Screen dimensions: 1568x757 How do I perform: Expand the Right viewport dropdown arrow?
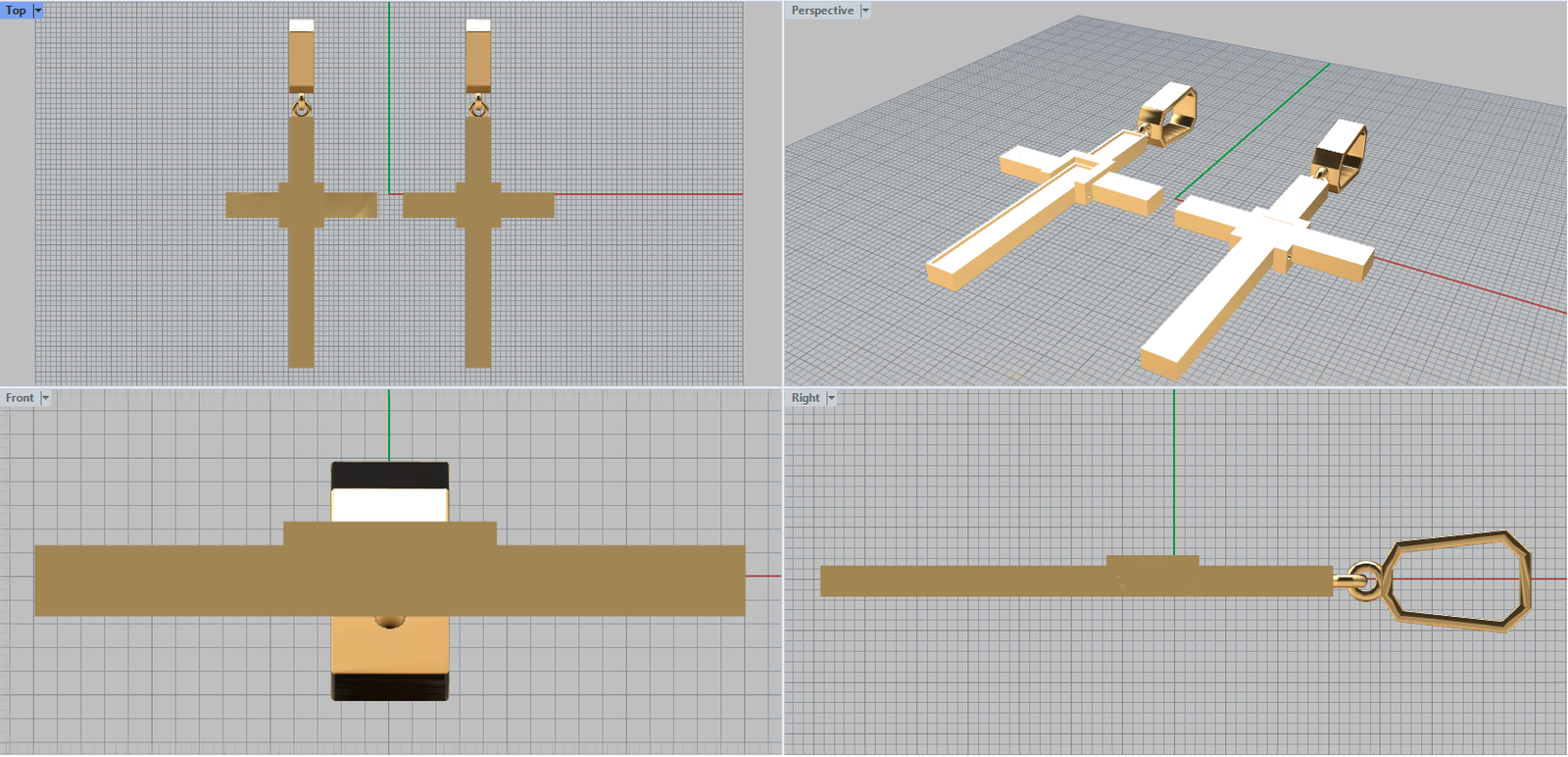(x=831, y=398)
